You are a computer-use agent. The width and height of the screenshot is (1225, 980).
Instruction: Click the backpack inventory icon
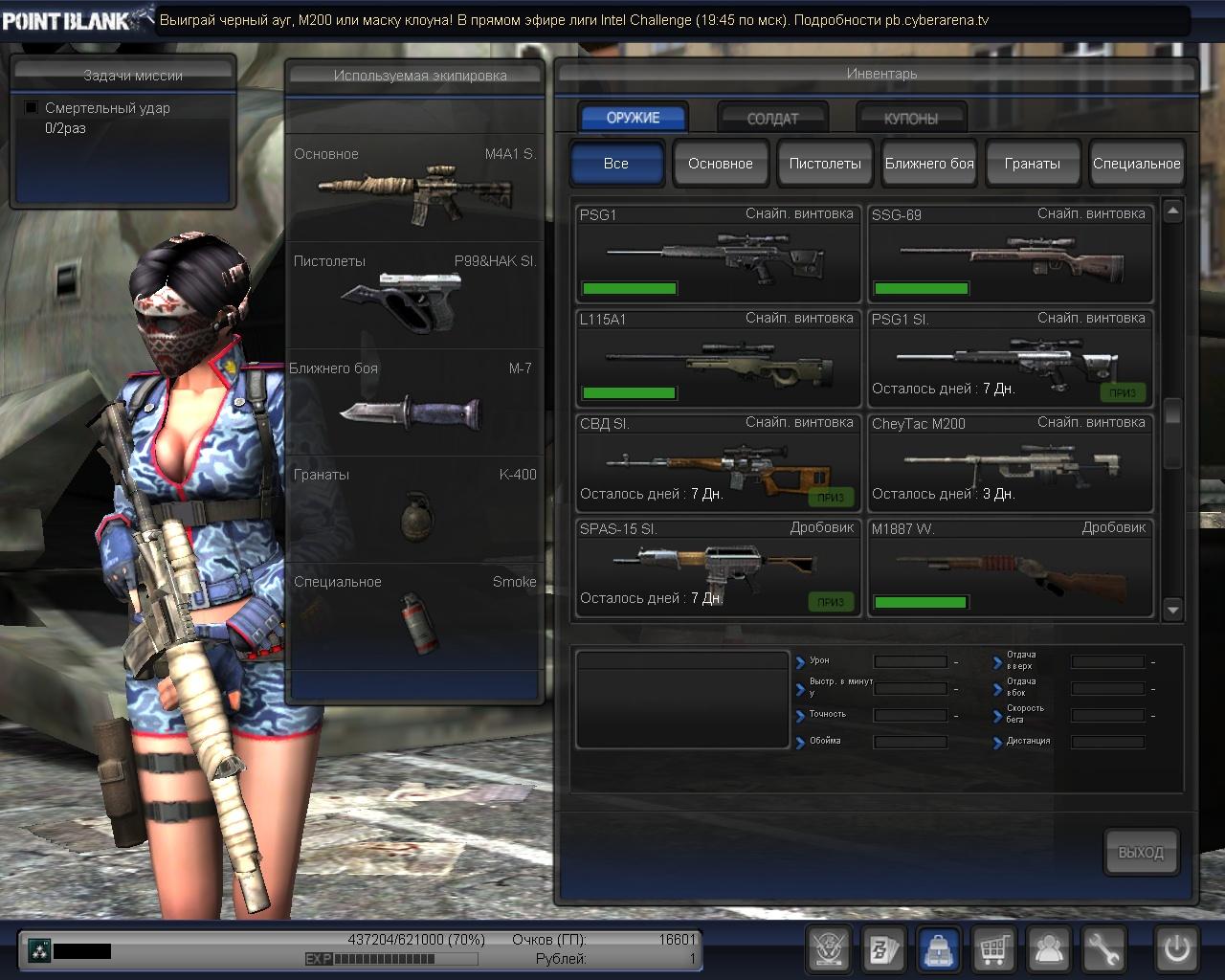[x=939, y=949]
